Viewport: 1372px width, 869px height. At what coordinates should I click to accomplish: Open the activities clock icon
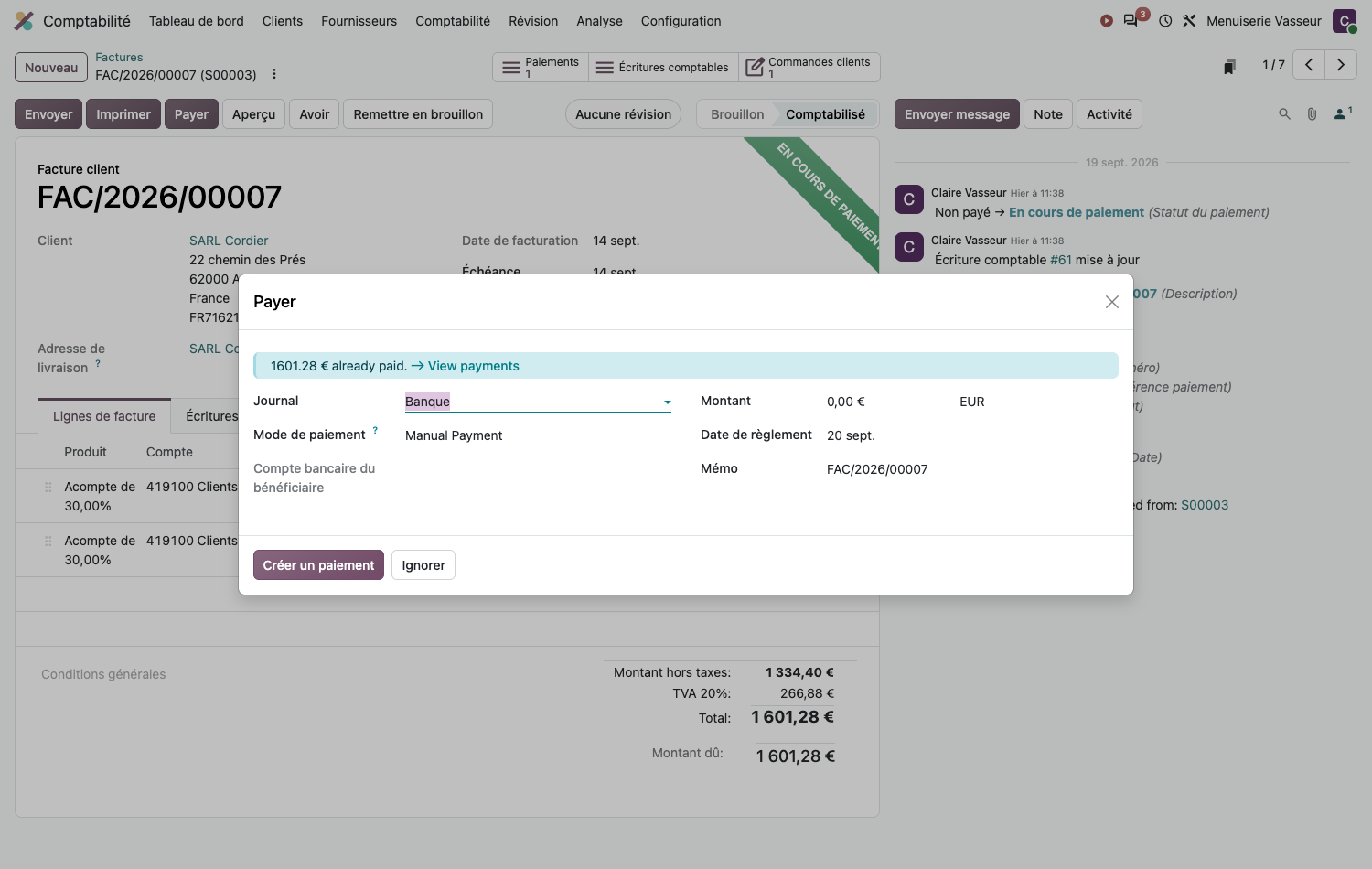pyautogui.click(x=1165, y=20)
